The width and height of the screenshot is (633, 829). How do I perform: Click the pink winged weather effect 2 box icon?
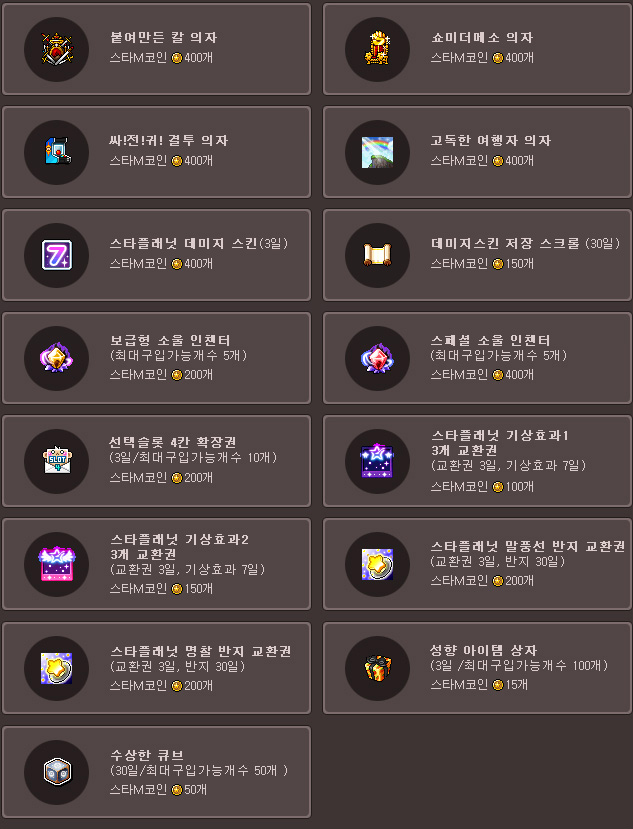(57, 564)
